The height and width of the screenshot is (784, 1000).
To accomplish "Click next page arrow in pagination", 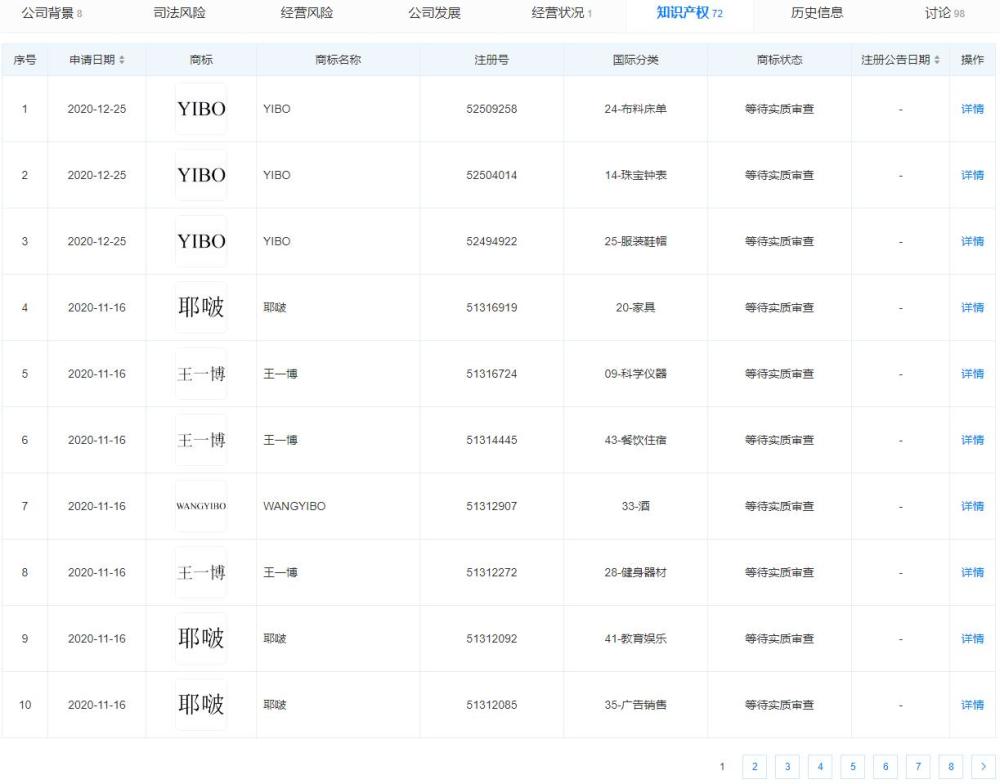I will pyautogui.click(x=983, y=767).
